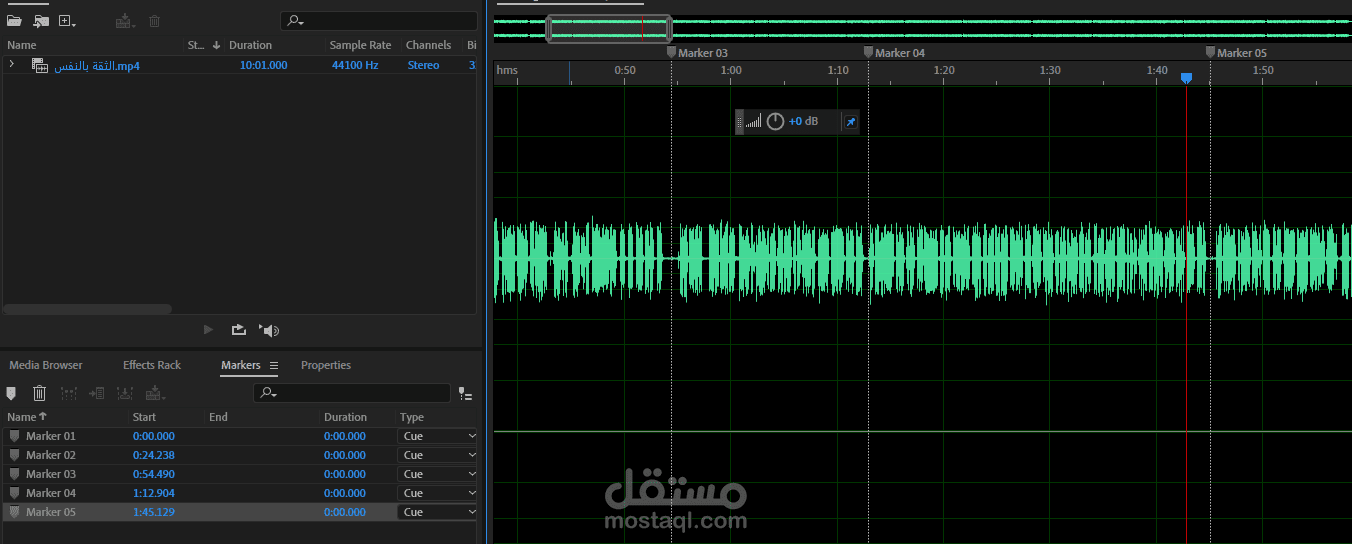
Task: Select Marker 04 row in Markers list
Action: (241, 493)
